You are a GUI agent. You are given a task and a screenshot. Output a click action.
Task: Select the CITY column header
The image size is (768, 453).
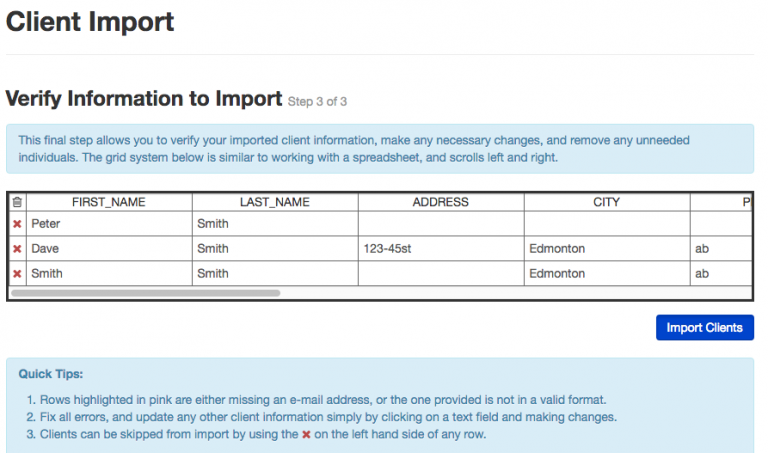coord(606,202)
